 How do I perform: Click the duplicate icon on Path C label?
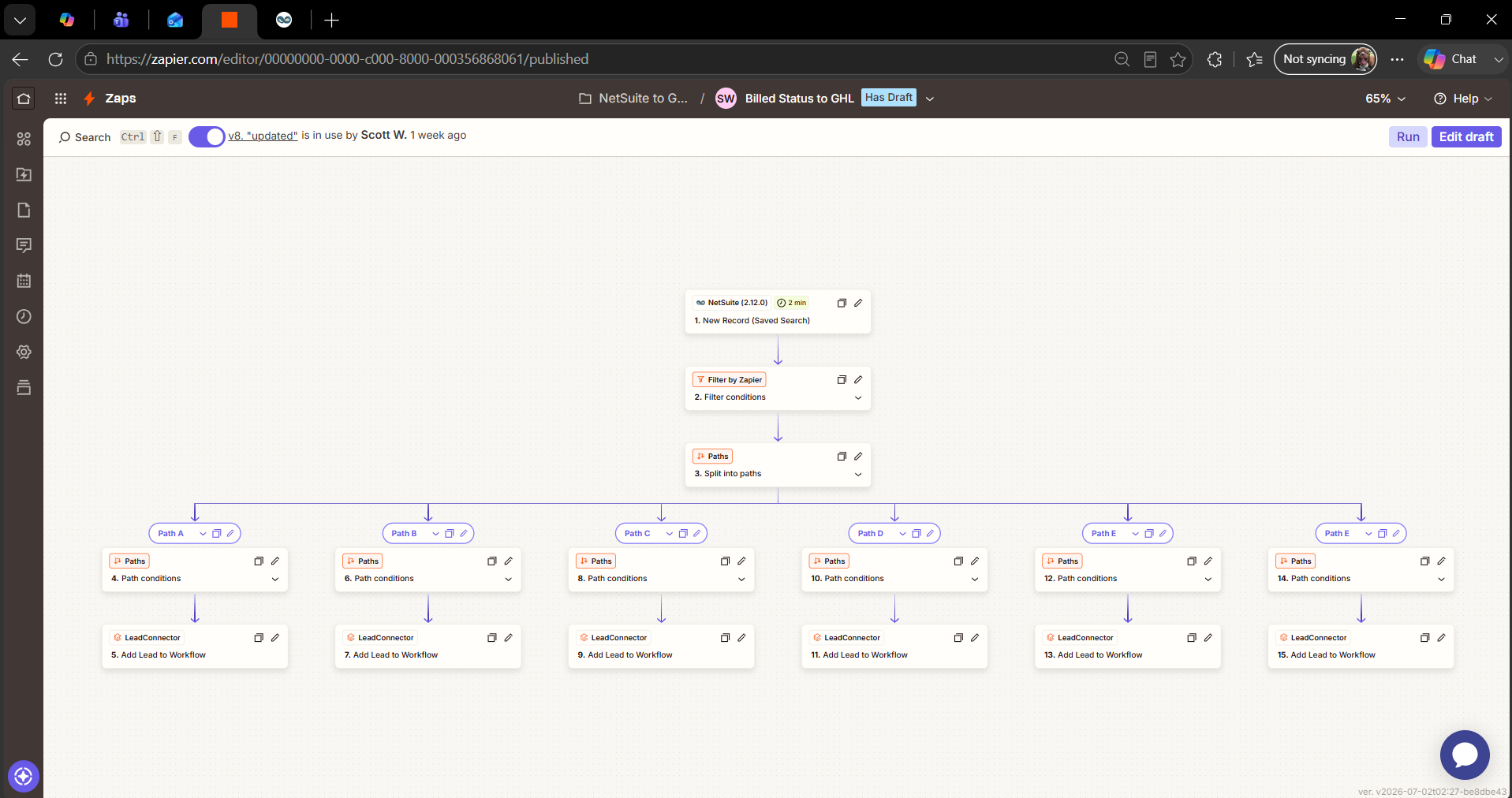point(683,533)
